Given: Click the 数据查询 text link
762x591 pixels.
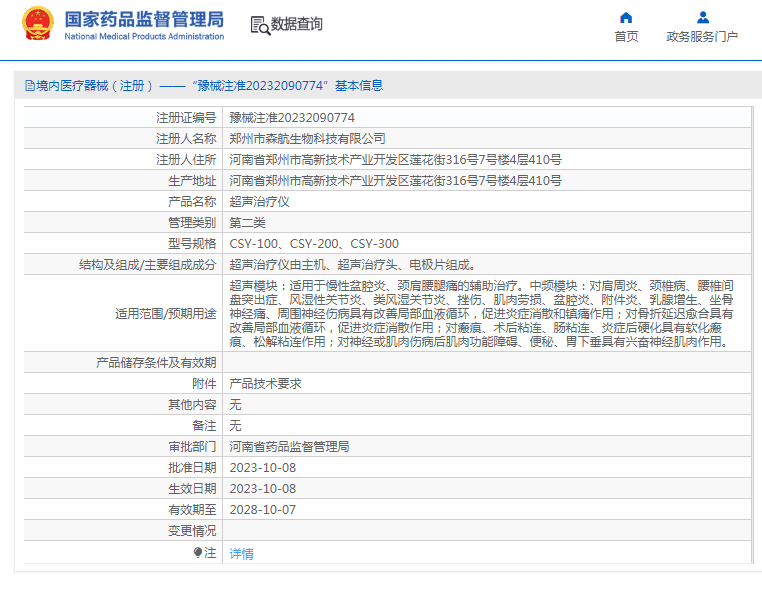Looking at the screenshot, I should pyautogui.click(x=296, y=24).
